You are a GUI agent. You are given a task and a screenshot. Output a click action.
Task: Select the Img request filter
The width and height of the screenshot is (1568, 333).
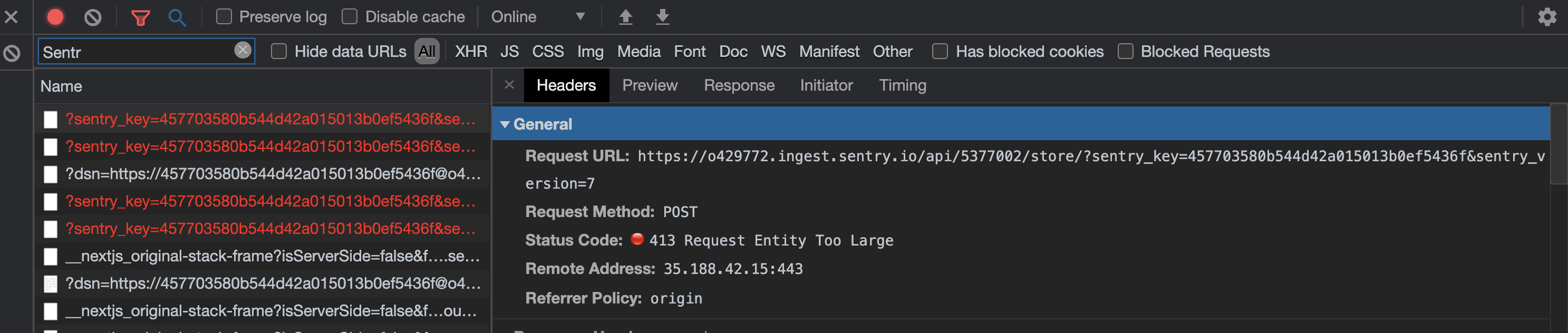[589, 52]
